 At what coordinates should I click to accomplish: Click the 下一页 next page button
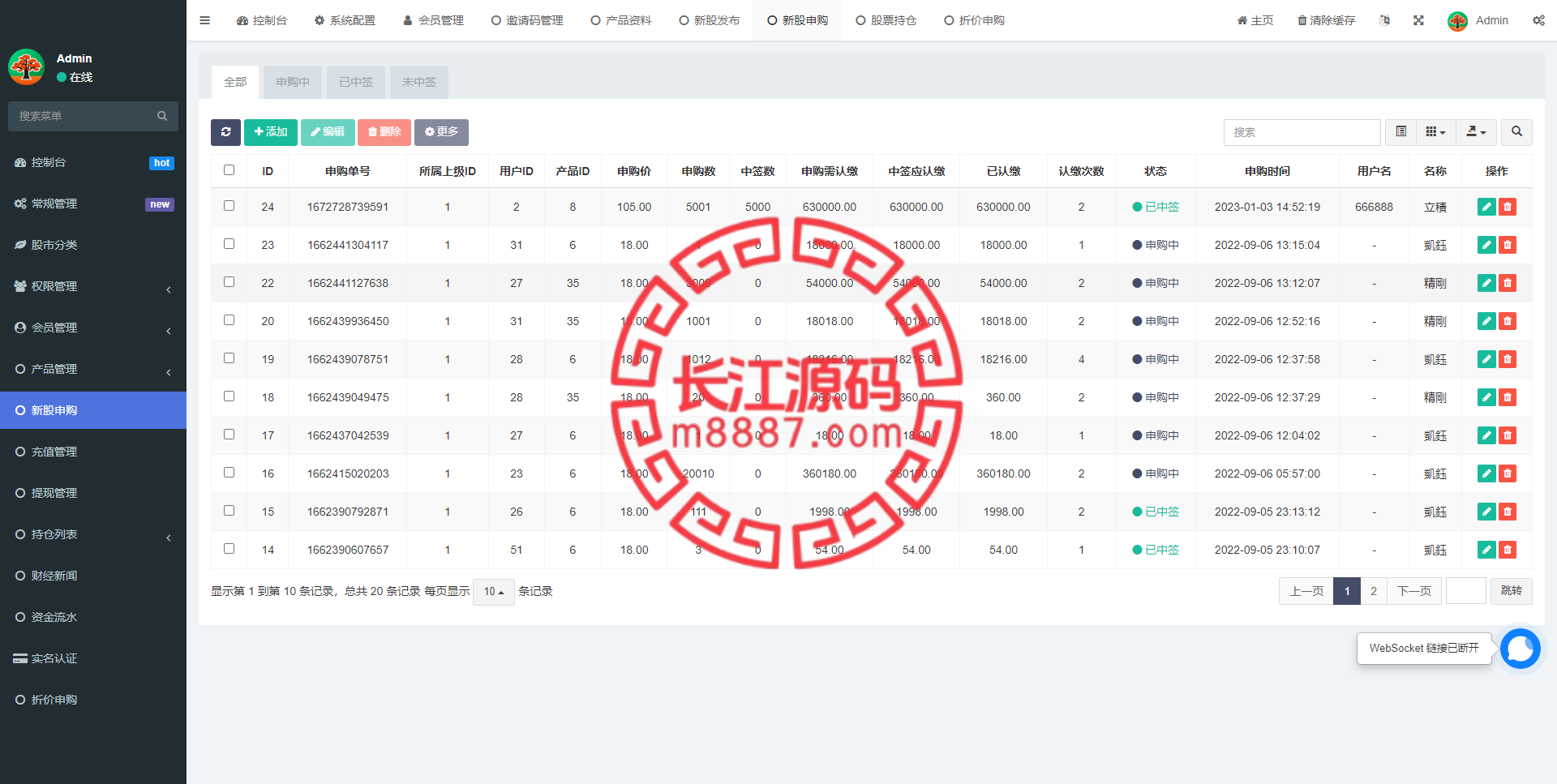(1414, 591)
